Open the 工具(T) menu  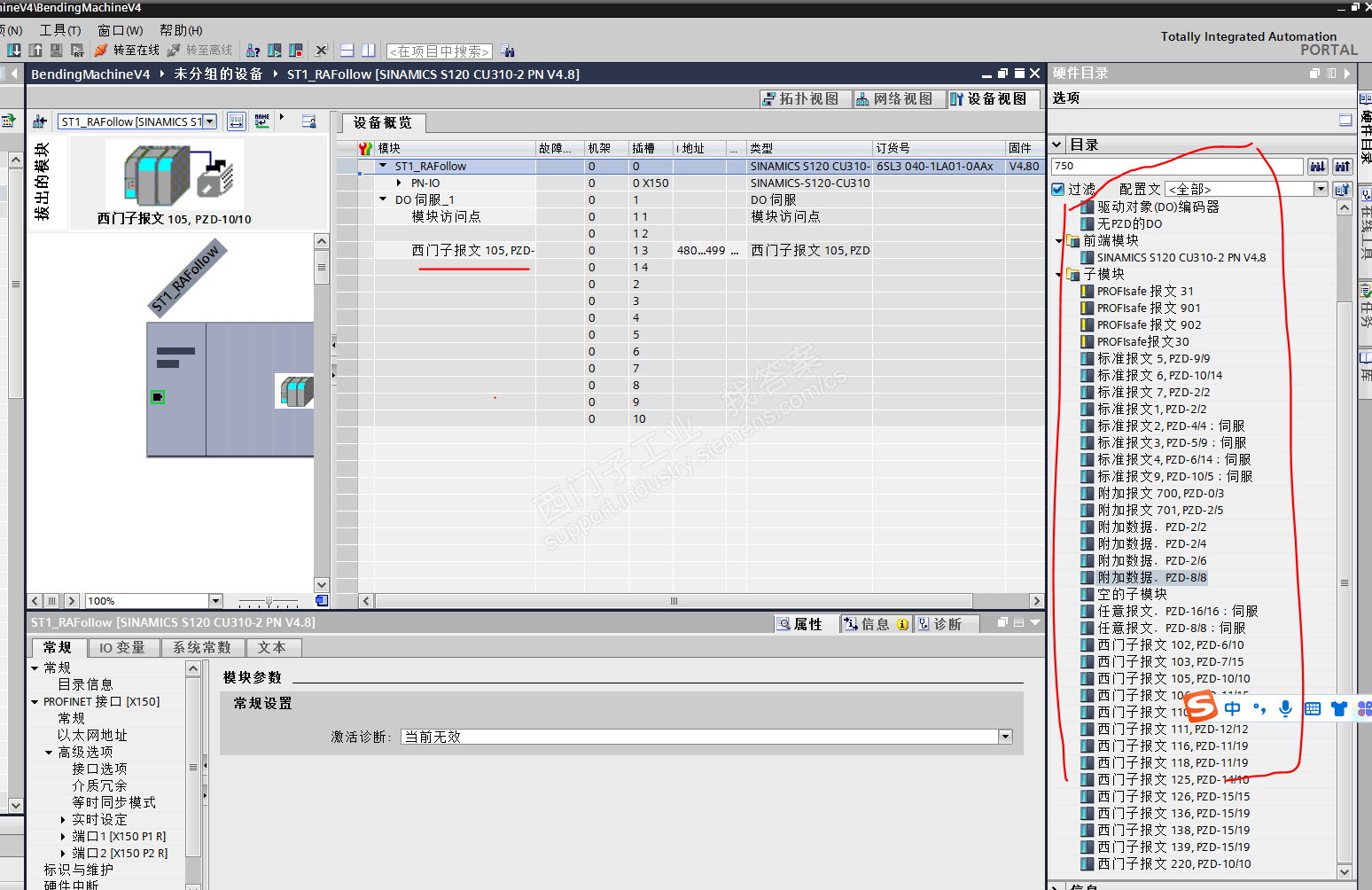[60, 30]
